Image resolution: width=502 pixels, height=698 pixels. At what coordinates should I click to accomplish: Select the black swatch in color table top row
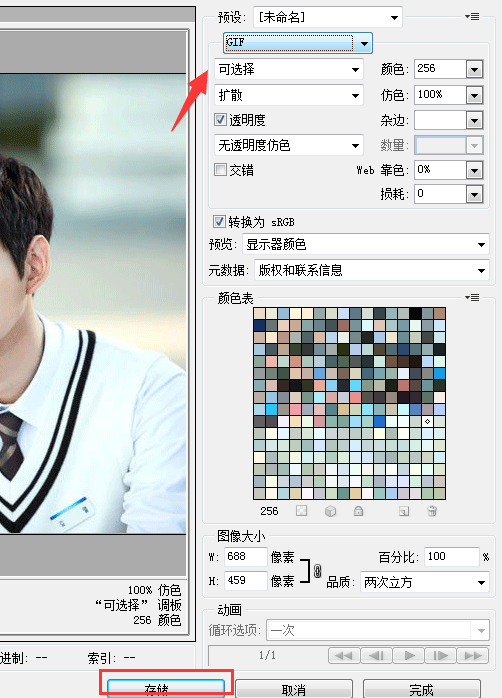click(x=415, y=313)
